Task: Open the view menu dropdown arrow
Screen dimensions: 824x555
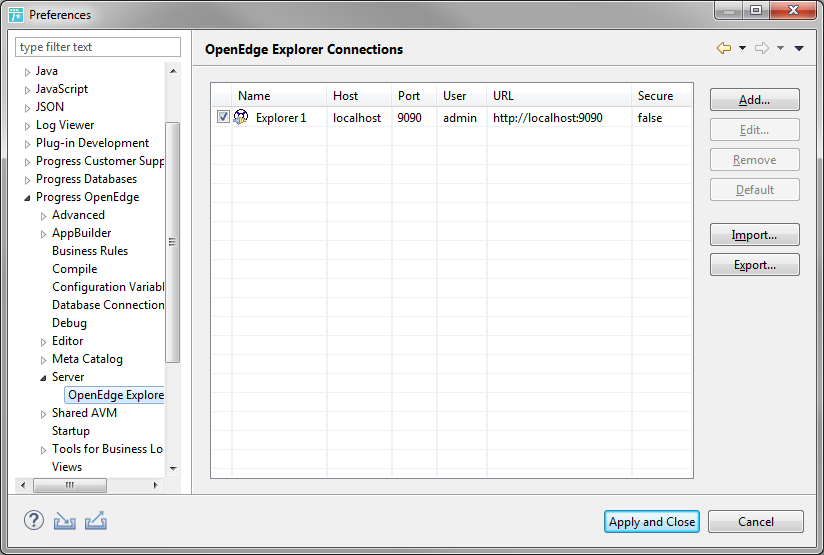Action: point(799,48)
